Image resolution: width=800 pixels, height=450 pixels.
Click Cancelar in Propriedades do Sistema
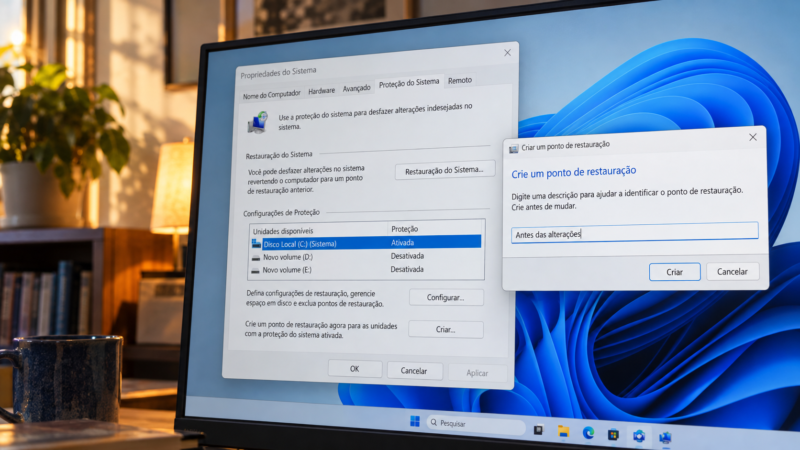coord(414,371)
